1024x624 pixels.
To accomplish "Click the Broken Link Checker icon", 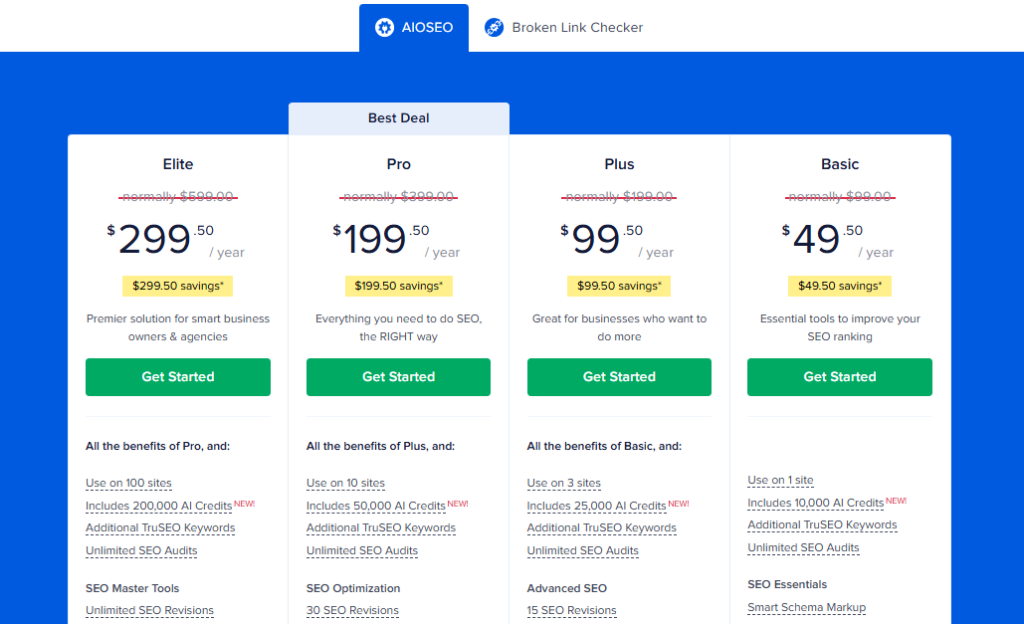I will click(x=494, y=28).
